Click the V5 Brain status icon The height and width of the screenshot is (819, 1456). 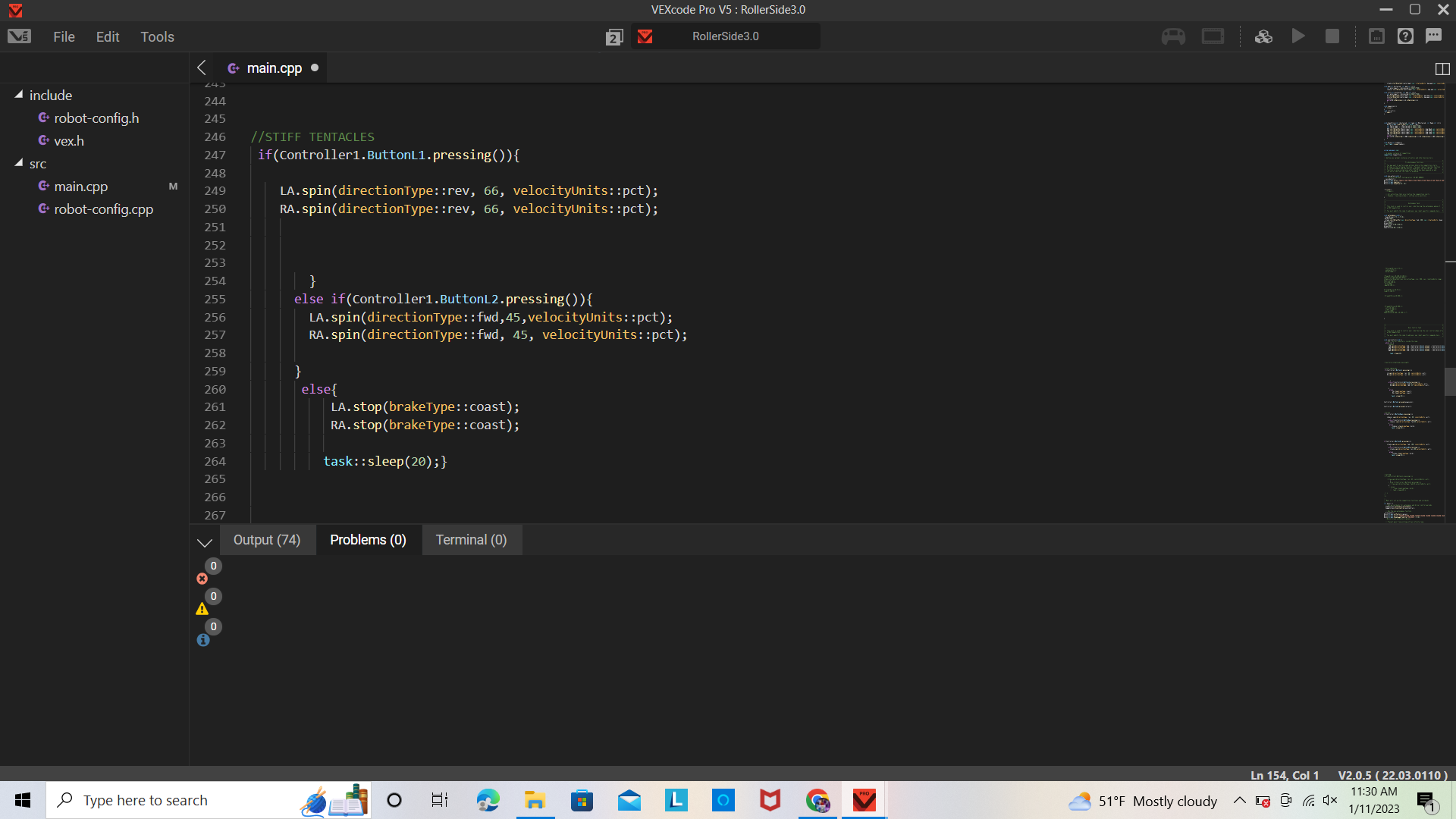pos(1213,36)
